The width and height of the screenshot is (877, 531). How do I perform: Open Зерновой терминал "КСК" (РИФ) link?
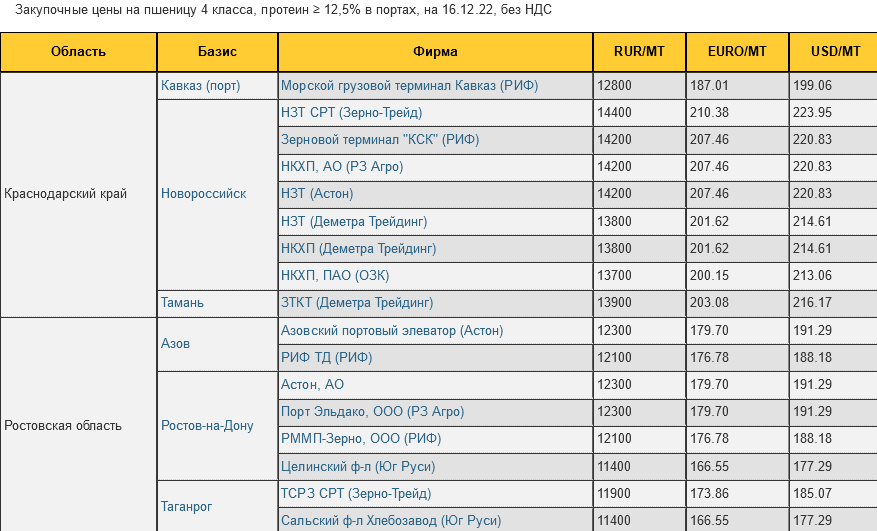point(380,140)
